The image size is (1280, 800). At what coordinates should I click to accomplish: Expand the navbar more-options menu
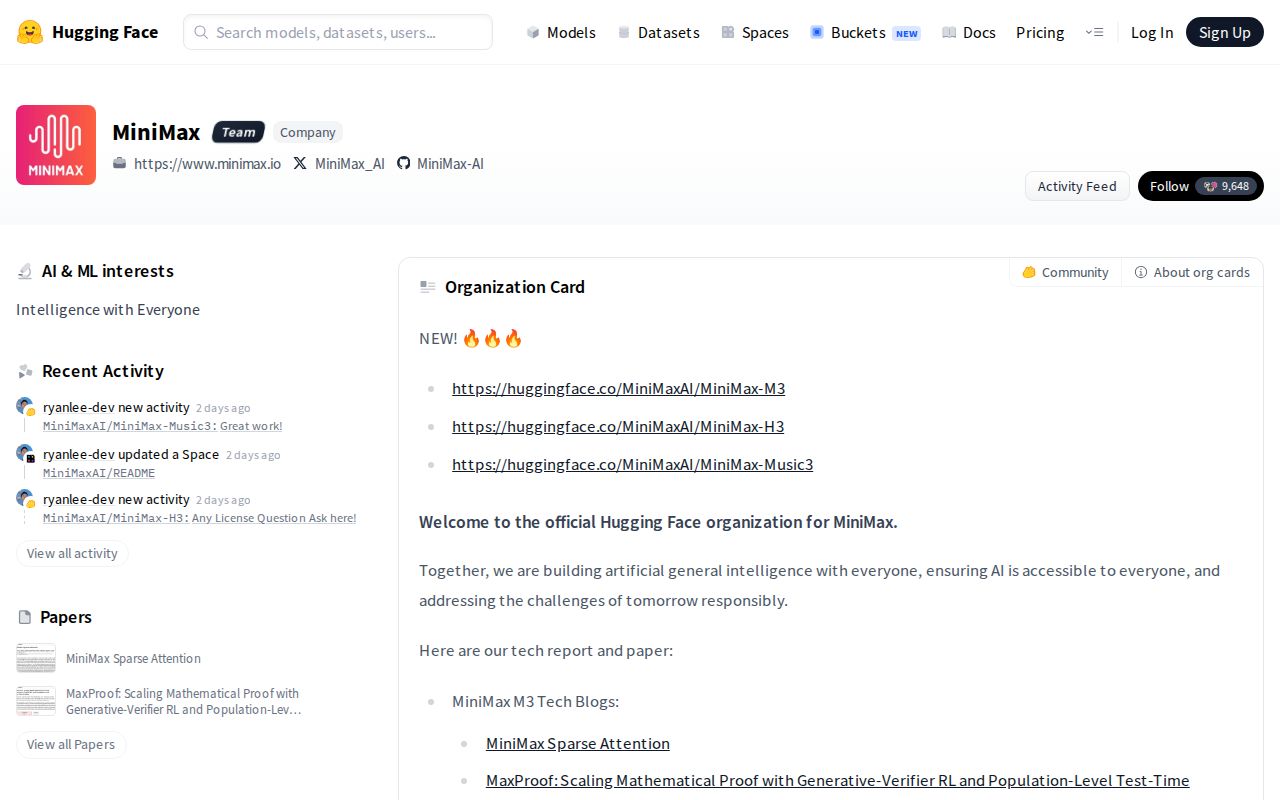pos(1094,32)
